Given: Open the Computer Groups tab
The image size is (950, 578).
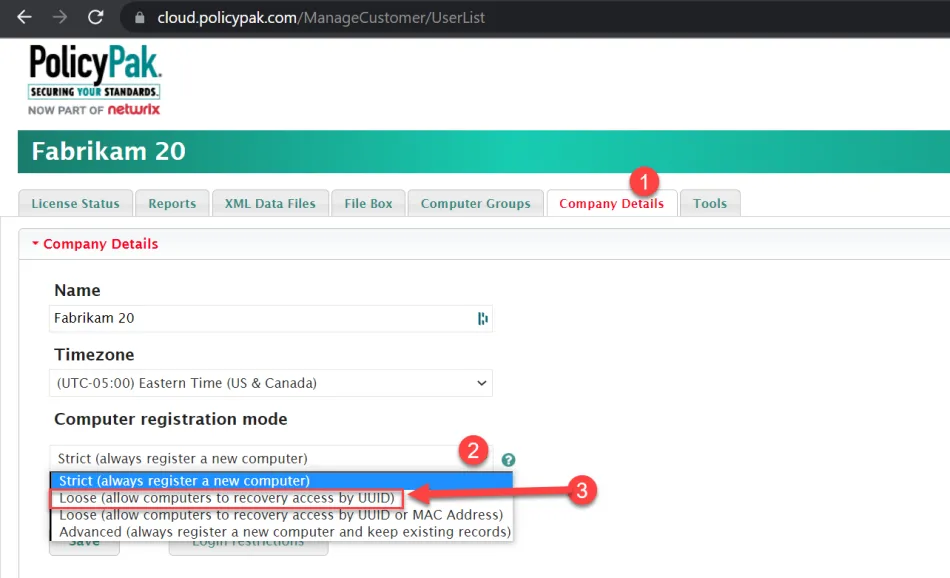Looking at the screenshot, I should tap(475, 203).
